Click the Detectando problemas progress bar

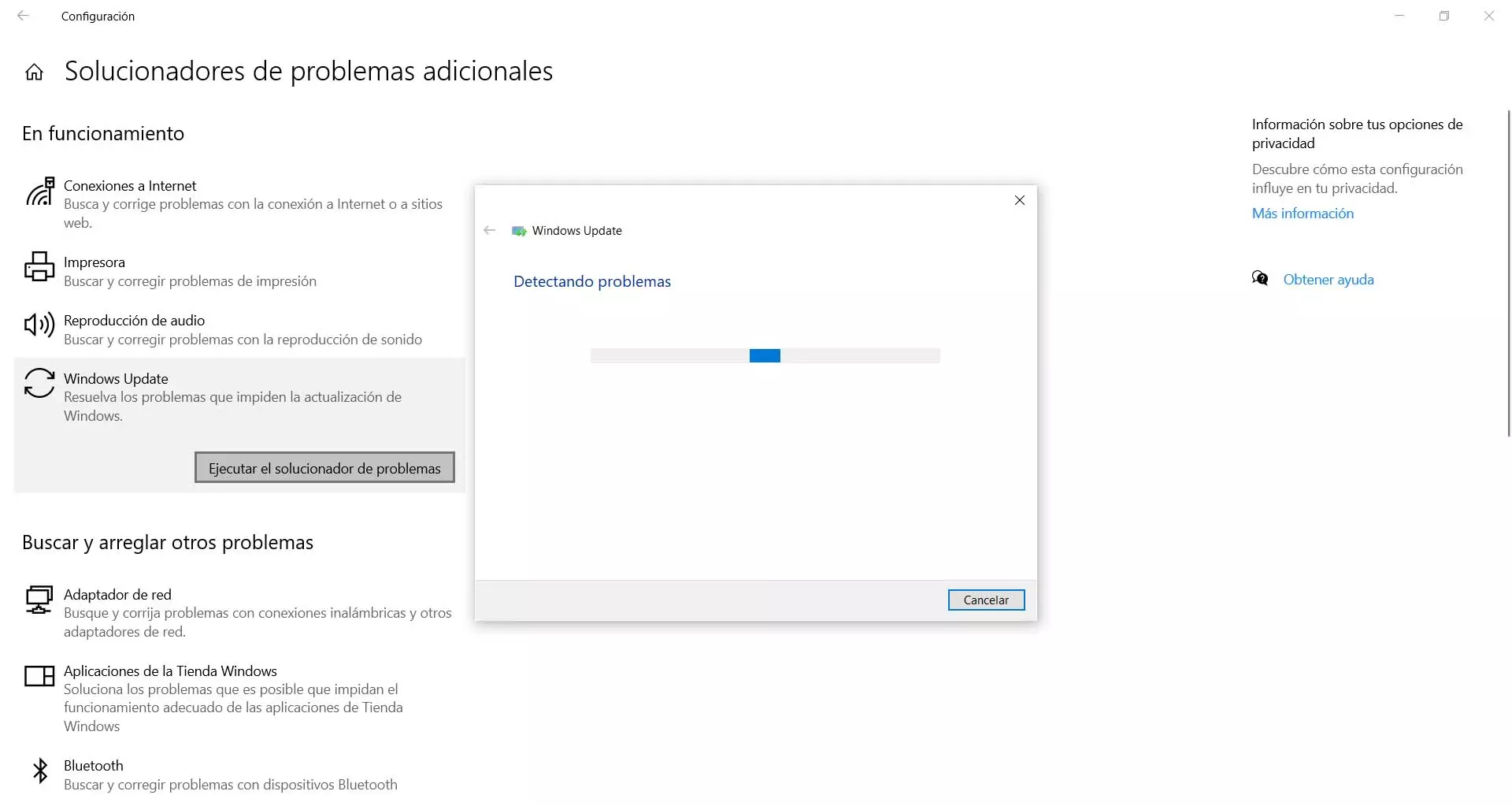(x=765, y=356)
